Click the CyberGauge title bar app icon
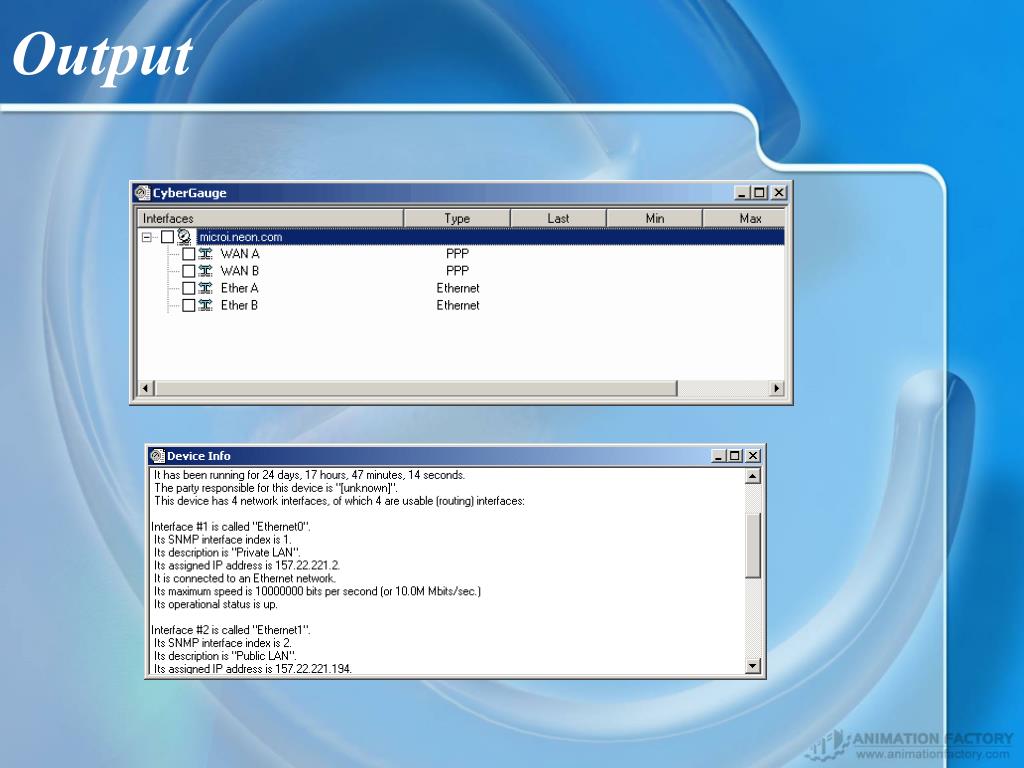Image resolution: width=1024 pixels, height=768 pixels. coord(142,193)
